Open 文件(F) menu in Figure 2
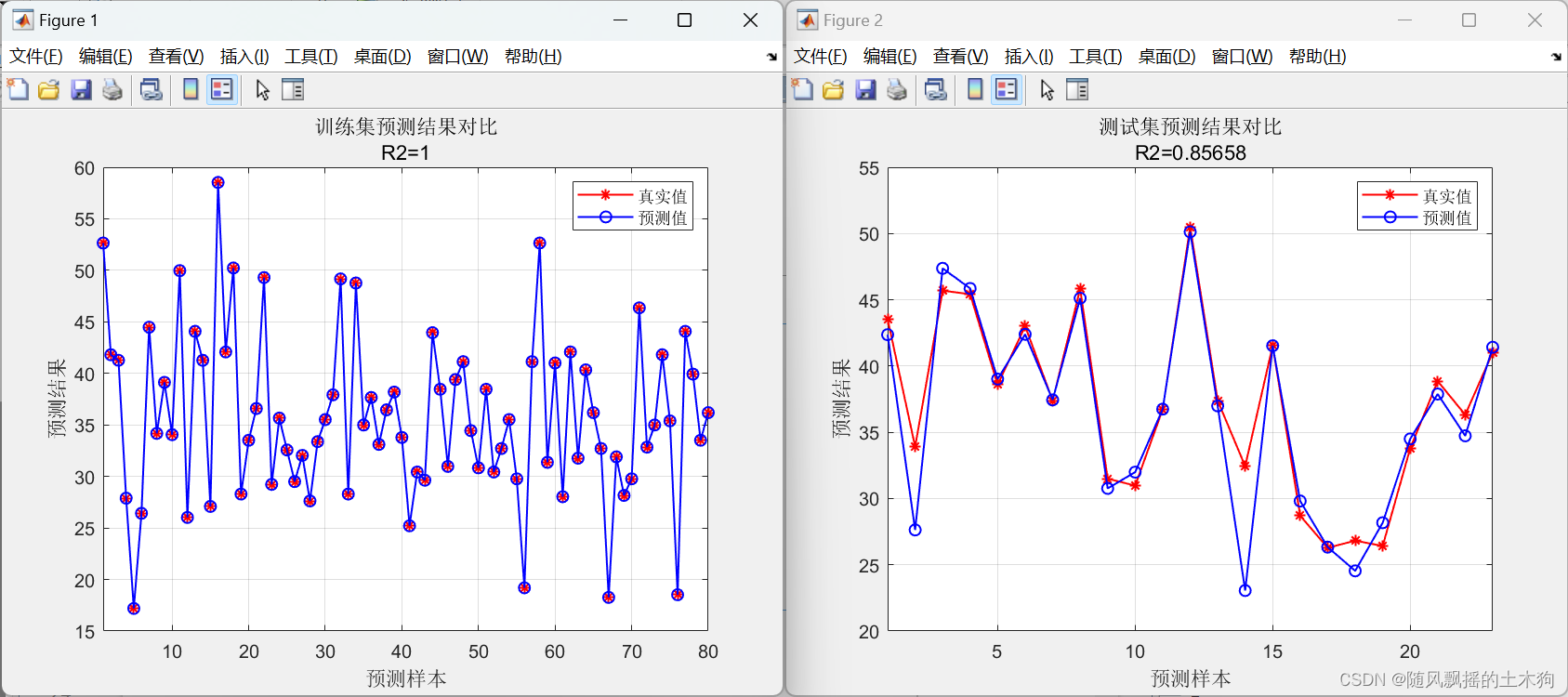Image resolution: width=1568 pixels, height=697 pixels. [821, 57]
